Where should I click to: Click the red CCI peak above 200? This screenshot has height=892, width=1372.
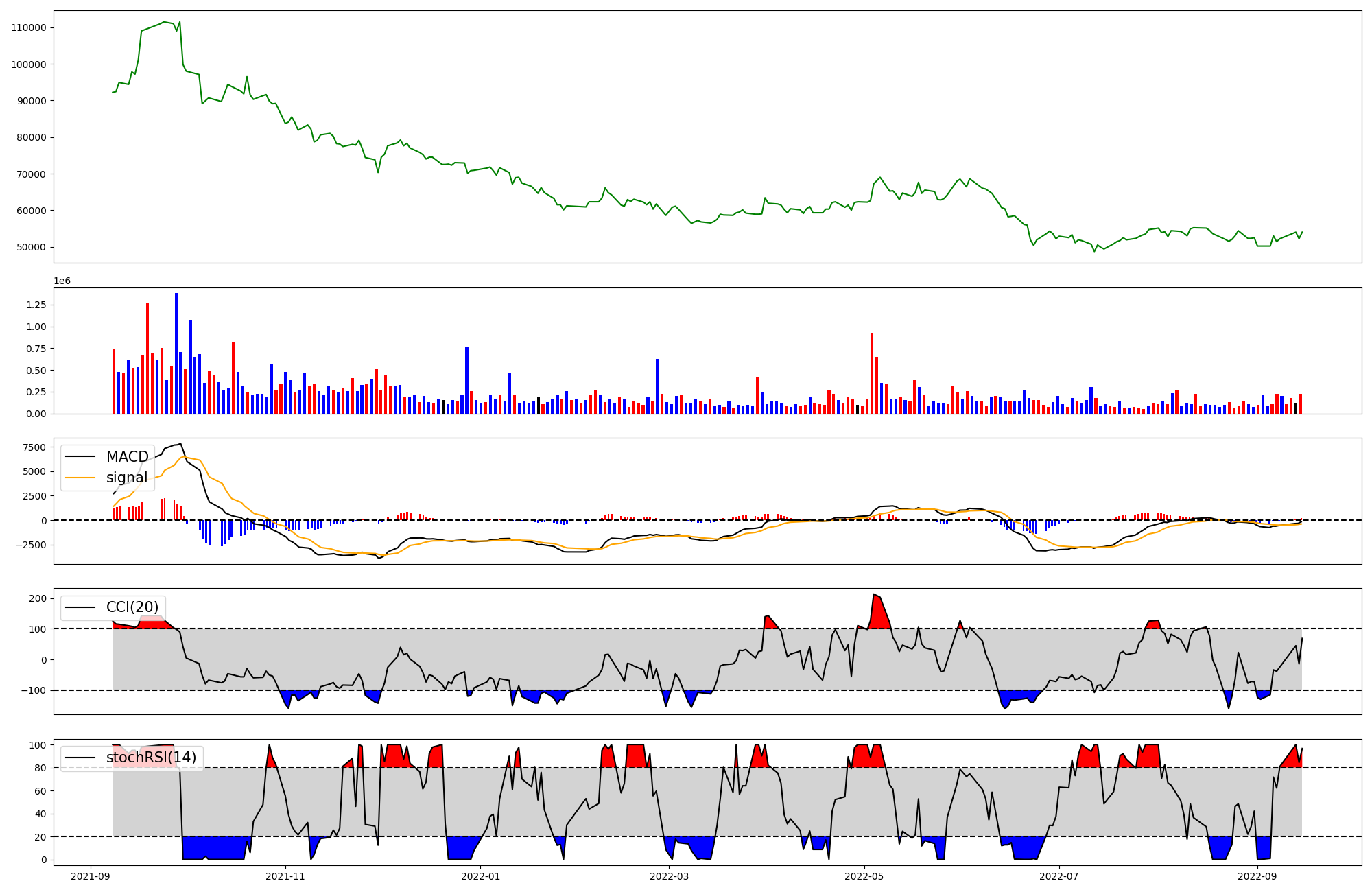(876, 602)
